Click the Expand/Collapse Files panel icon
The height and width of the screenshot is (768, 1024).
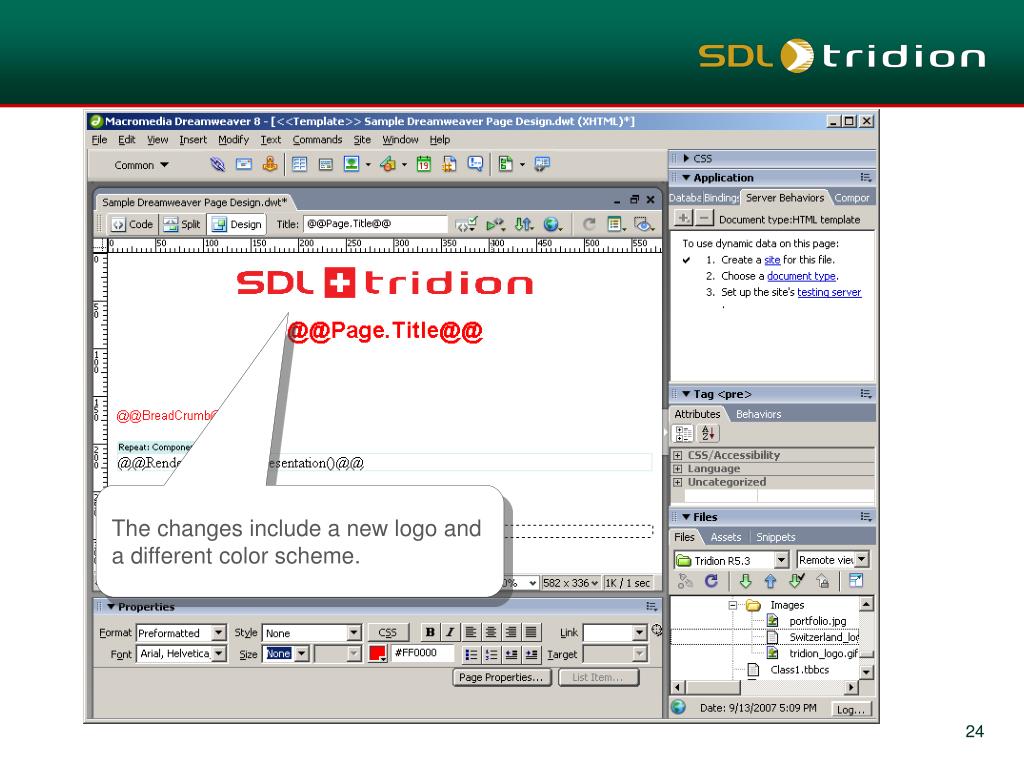856,581
